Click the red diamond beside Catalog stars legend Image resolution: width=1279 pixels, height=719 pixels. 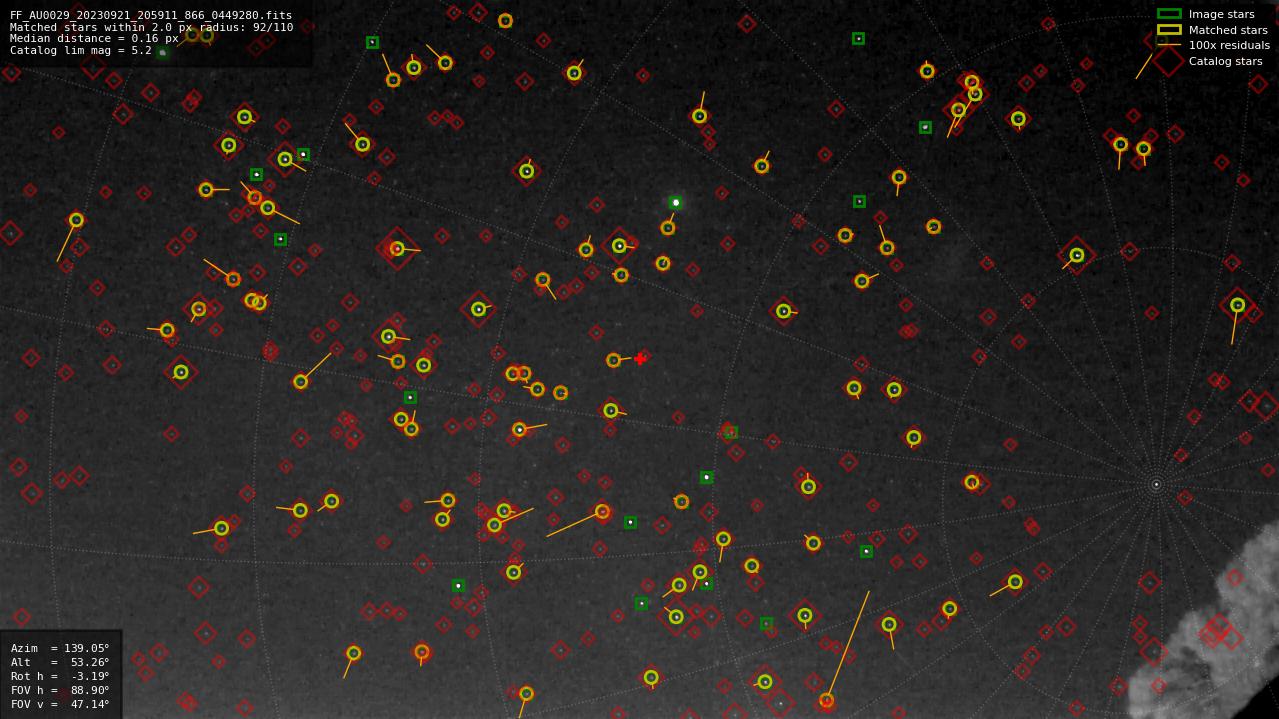coord(1169,61)
